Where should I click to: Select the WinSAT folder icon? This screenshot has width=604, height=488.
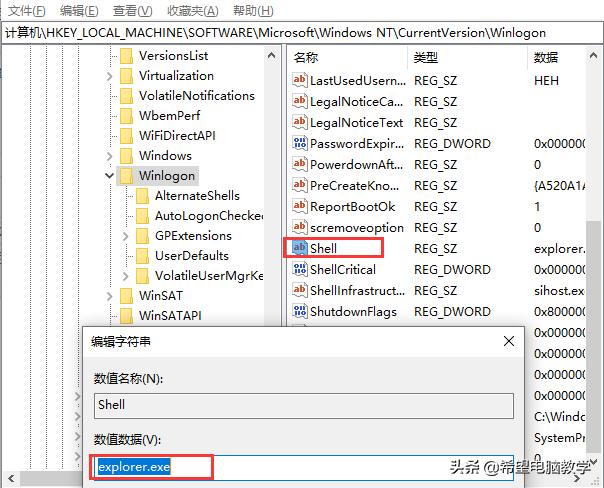[x=126, y=296]
